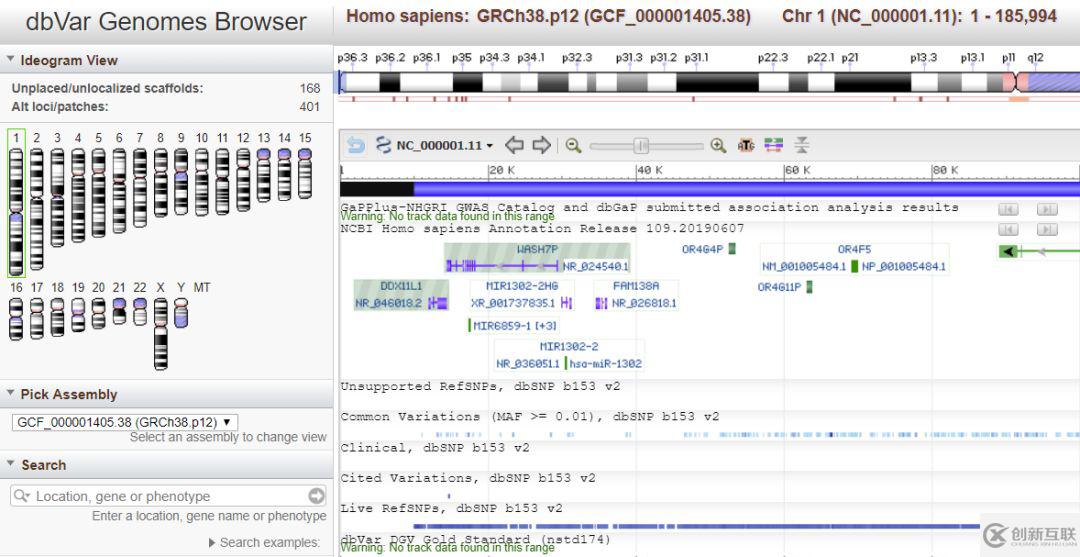
Task: Click the Location, gene or phenotype search field
Action: 168,496
